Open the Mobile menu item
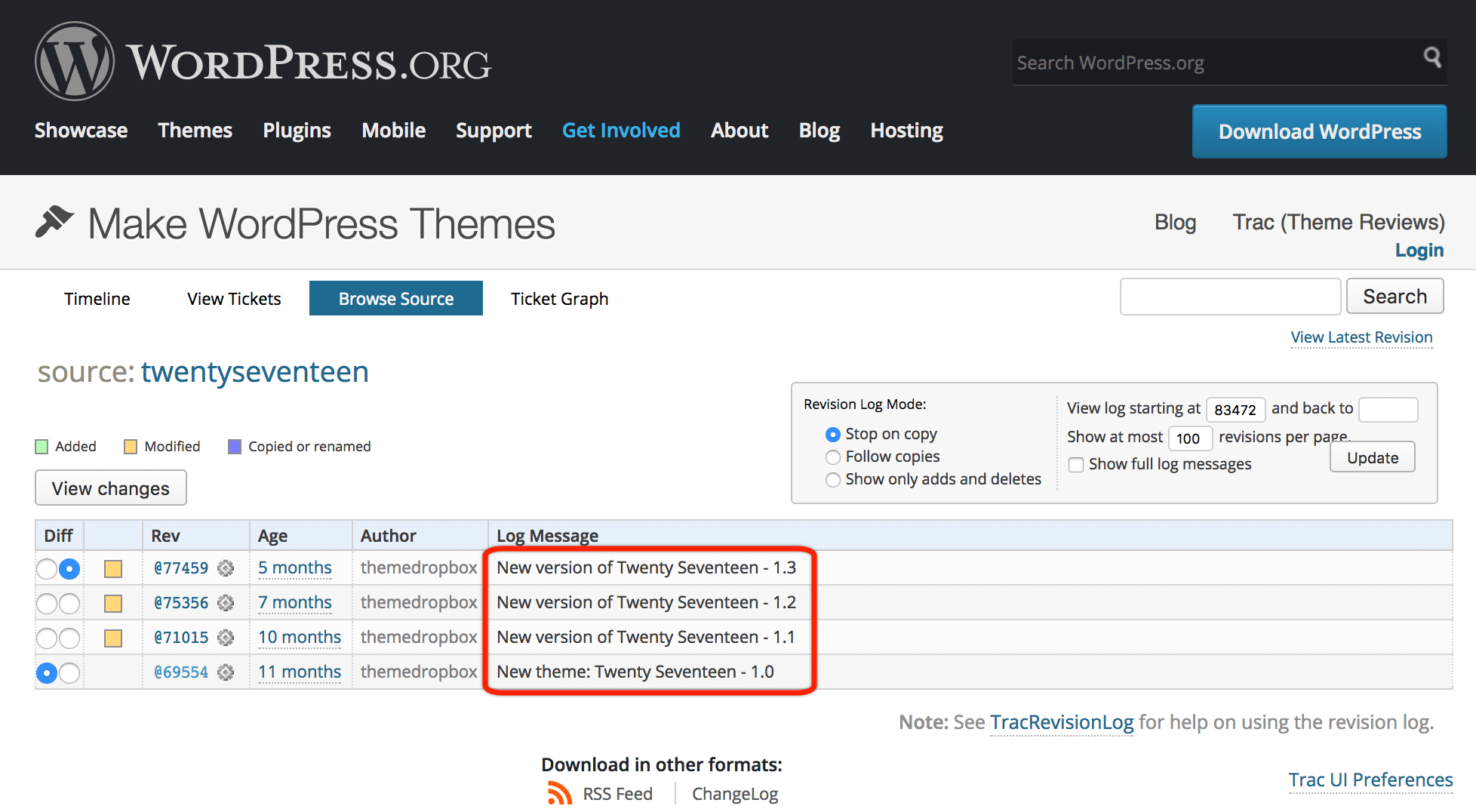The height and width of the screenshot is (812, 1476). point(393,131)
